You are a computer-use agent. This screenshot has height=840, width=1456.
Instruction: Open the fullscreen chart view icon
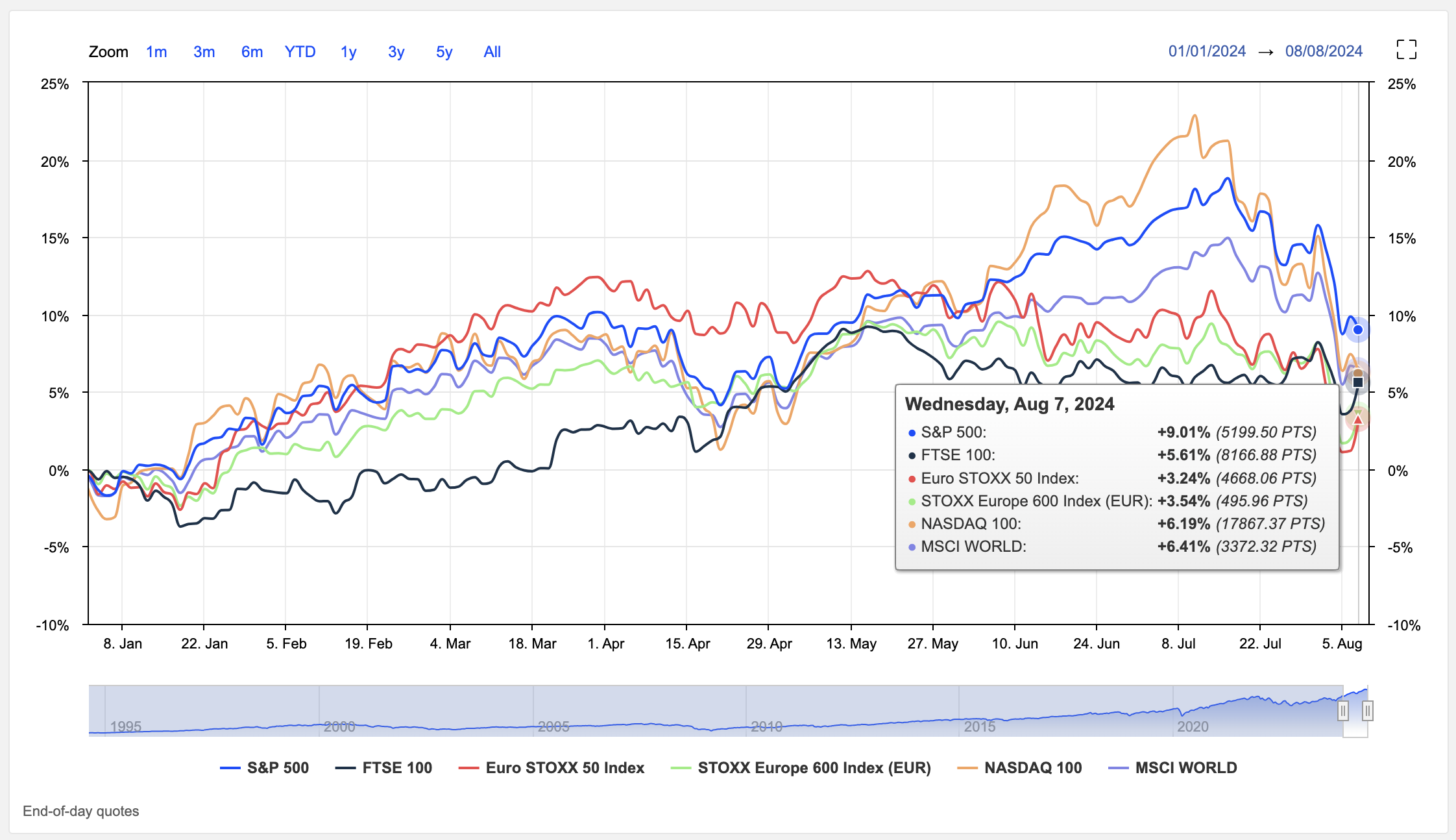1406,49
